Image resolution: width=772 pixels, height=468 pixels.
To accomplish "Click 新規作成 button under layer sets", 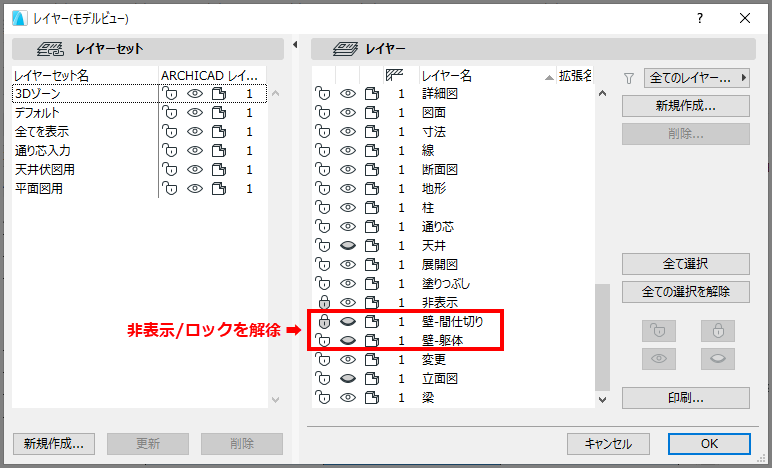I will tap(54, 444).
